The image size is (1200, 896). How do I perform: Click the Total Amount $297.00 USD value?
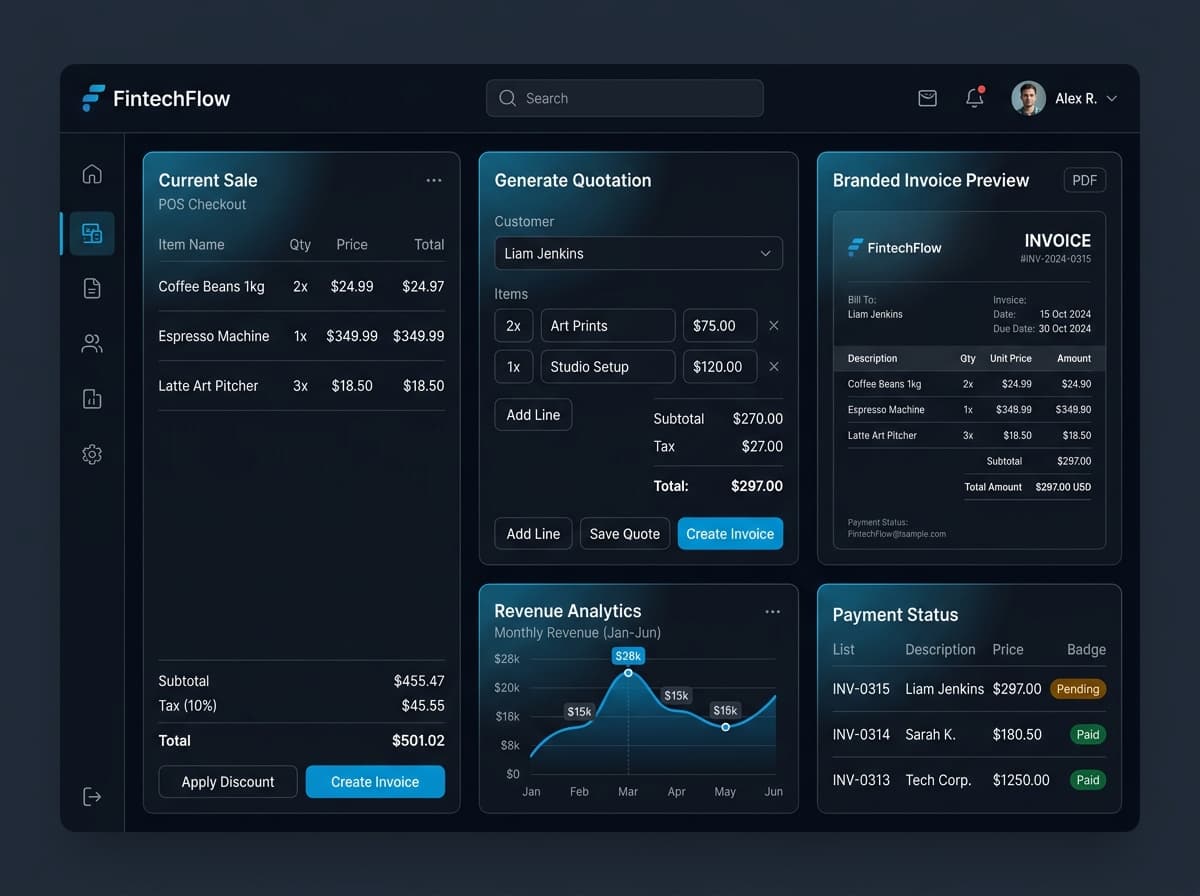click(1063, 487)
